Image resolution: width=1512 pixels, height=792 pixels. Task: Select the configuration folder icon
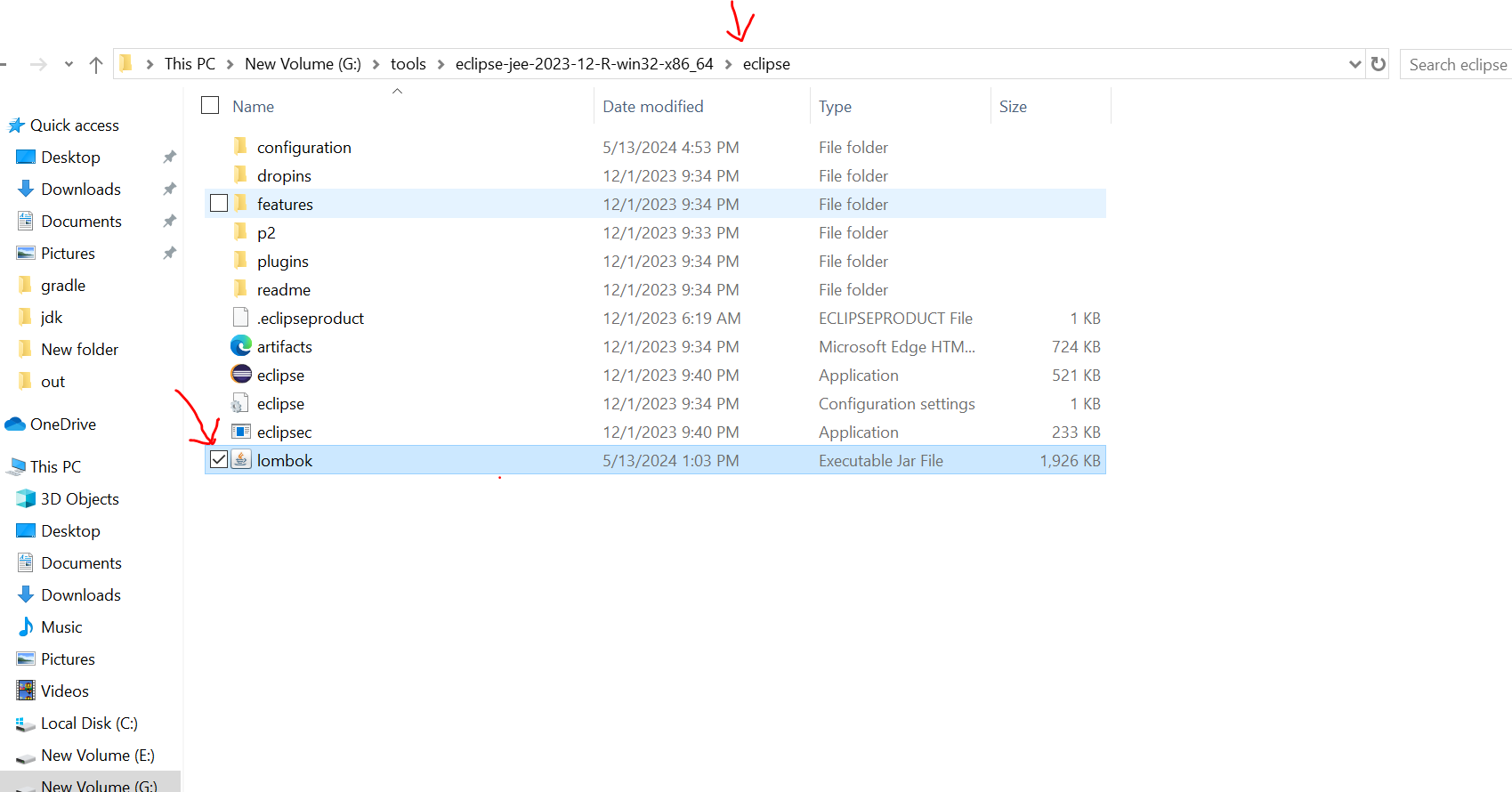pos(240,147)
